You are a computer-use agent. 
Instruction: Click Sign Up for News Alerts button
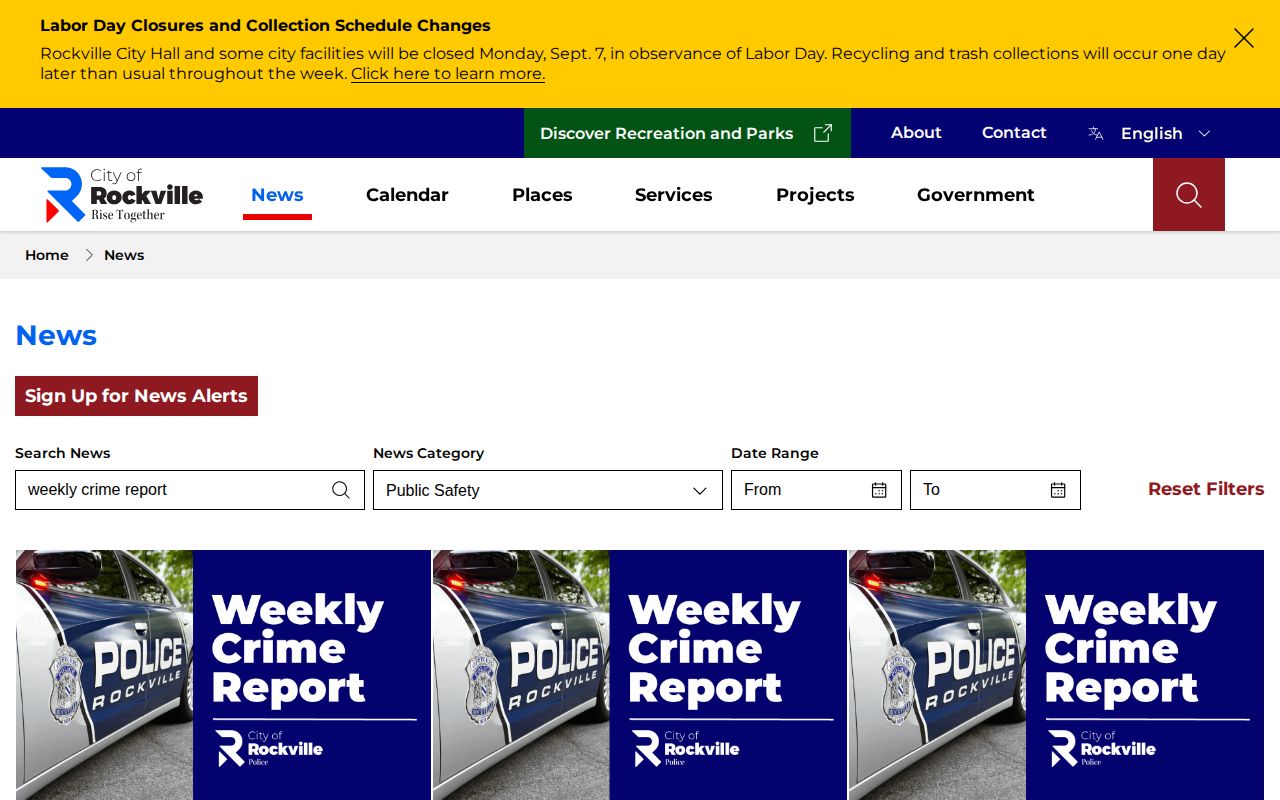click(136, 396)
